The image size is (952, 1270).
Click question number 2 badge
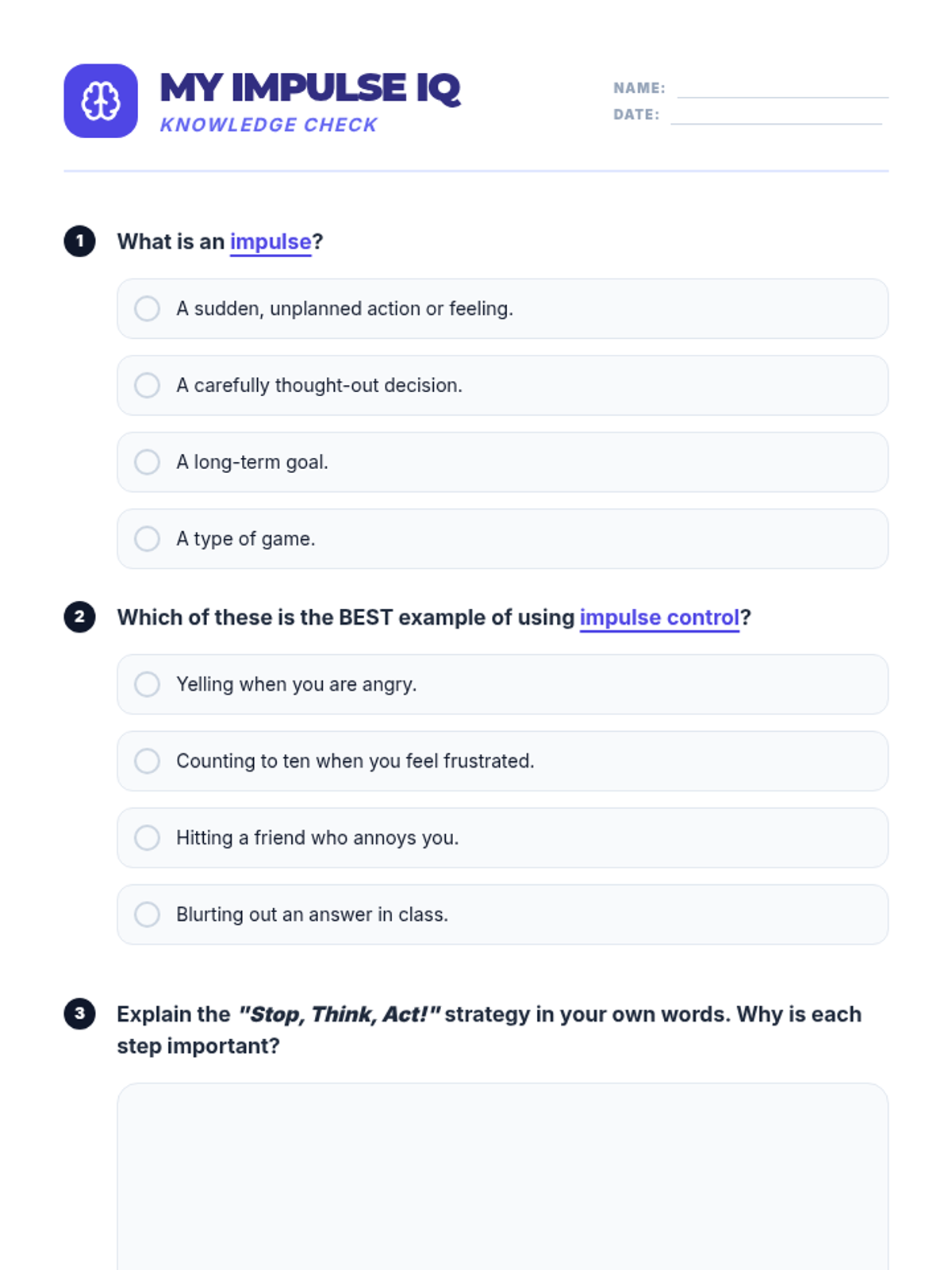pyautogui.click(x=79, y=617)
